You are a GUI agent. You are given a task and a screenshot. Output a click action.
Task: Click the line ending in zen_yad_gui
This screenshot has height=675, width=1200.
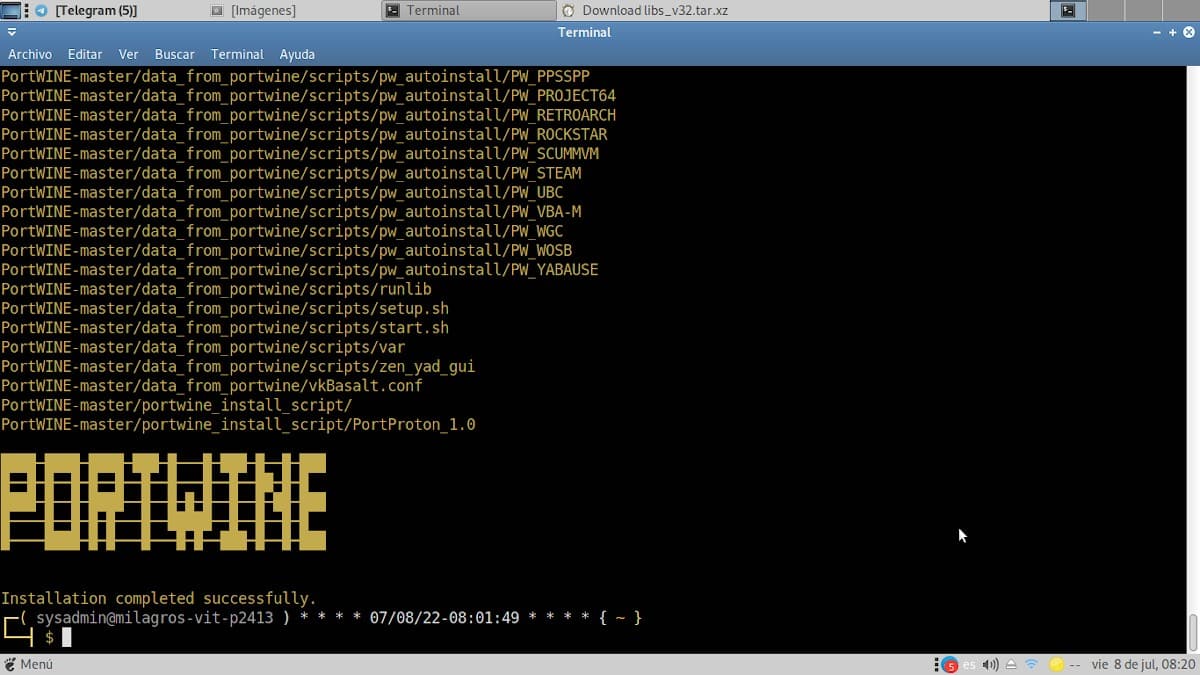(x=238, y=366)
